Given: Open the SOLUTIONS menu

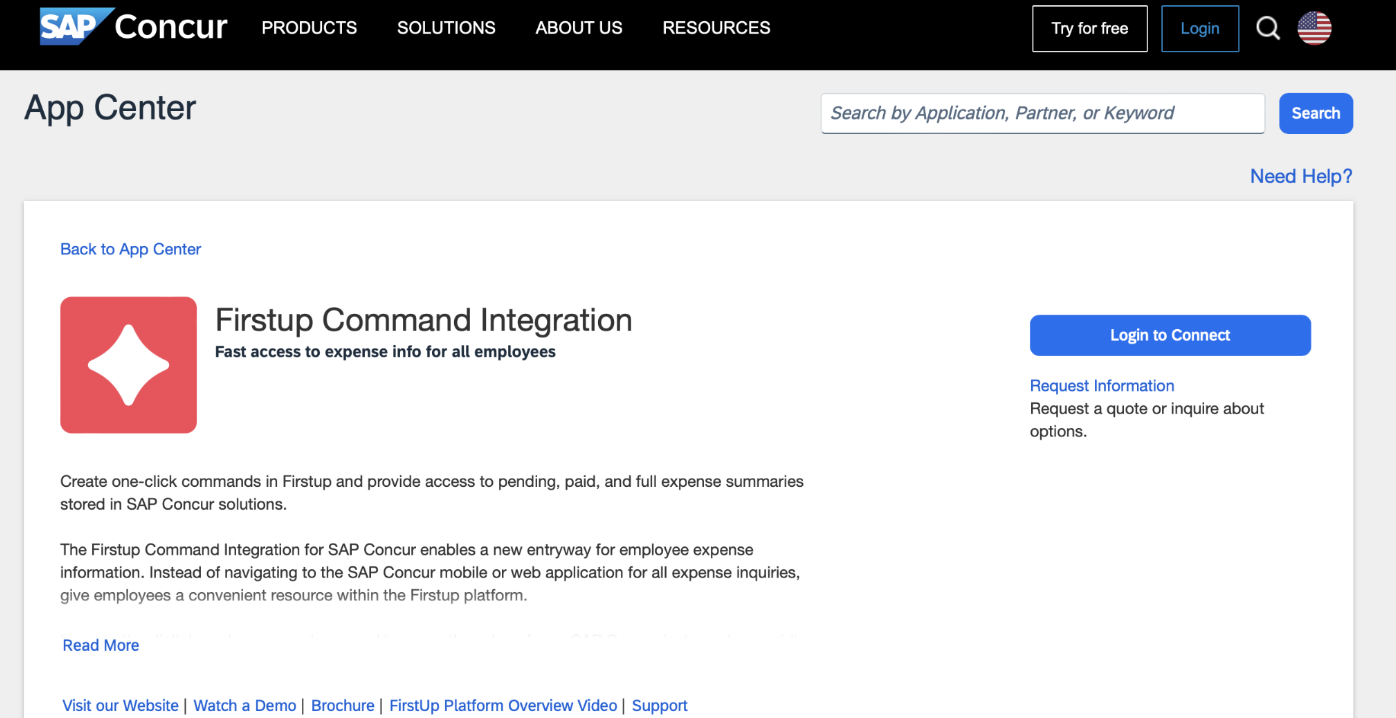Looking at the screenshot, I should [446, 28].
